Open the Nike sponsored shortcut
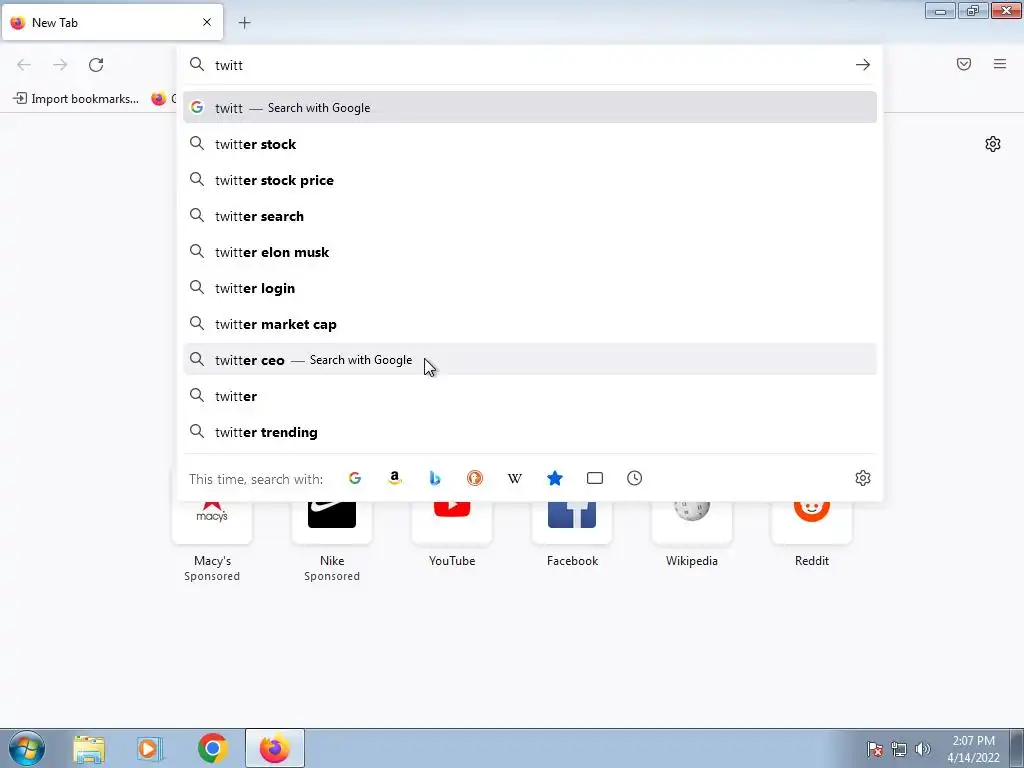The height and width of the screenshot is (768, 1024). (332, 541)
